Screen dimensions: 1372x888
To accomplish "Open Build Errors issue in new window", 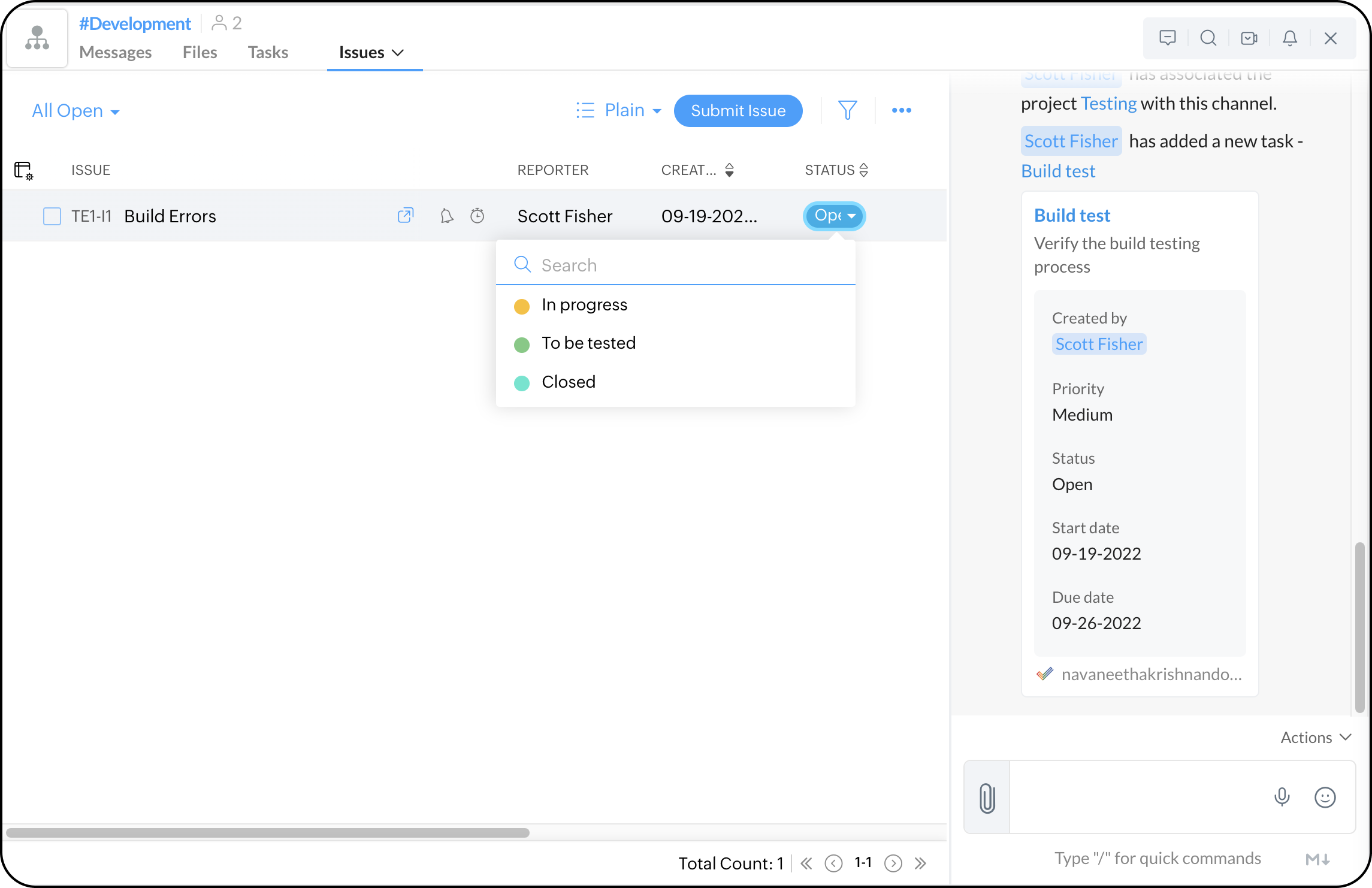I will tap(406, 216).
